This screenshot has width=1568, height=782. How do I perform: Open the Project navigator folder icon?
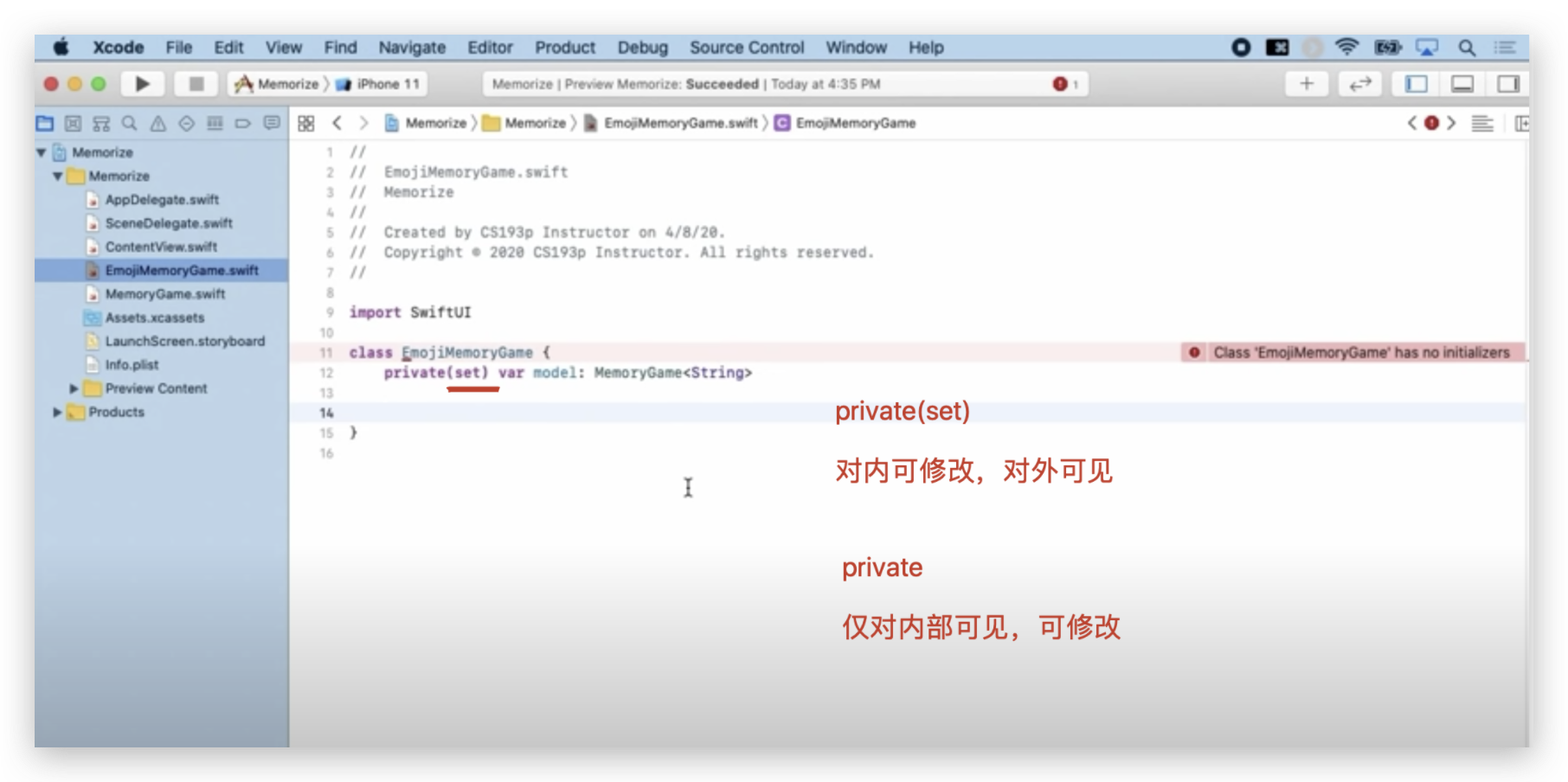point(45,124)
